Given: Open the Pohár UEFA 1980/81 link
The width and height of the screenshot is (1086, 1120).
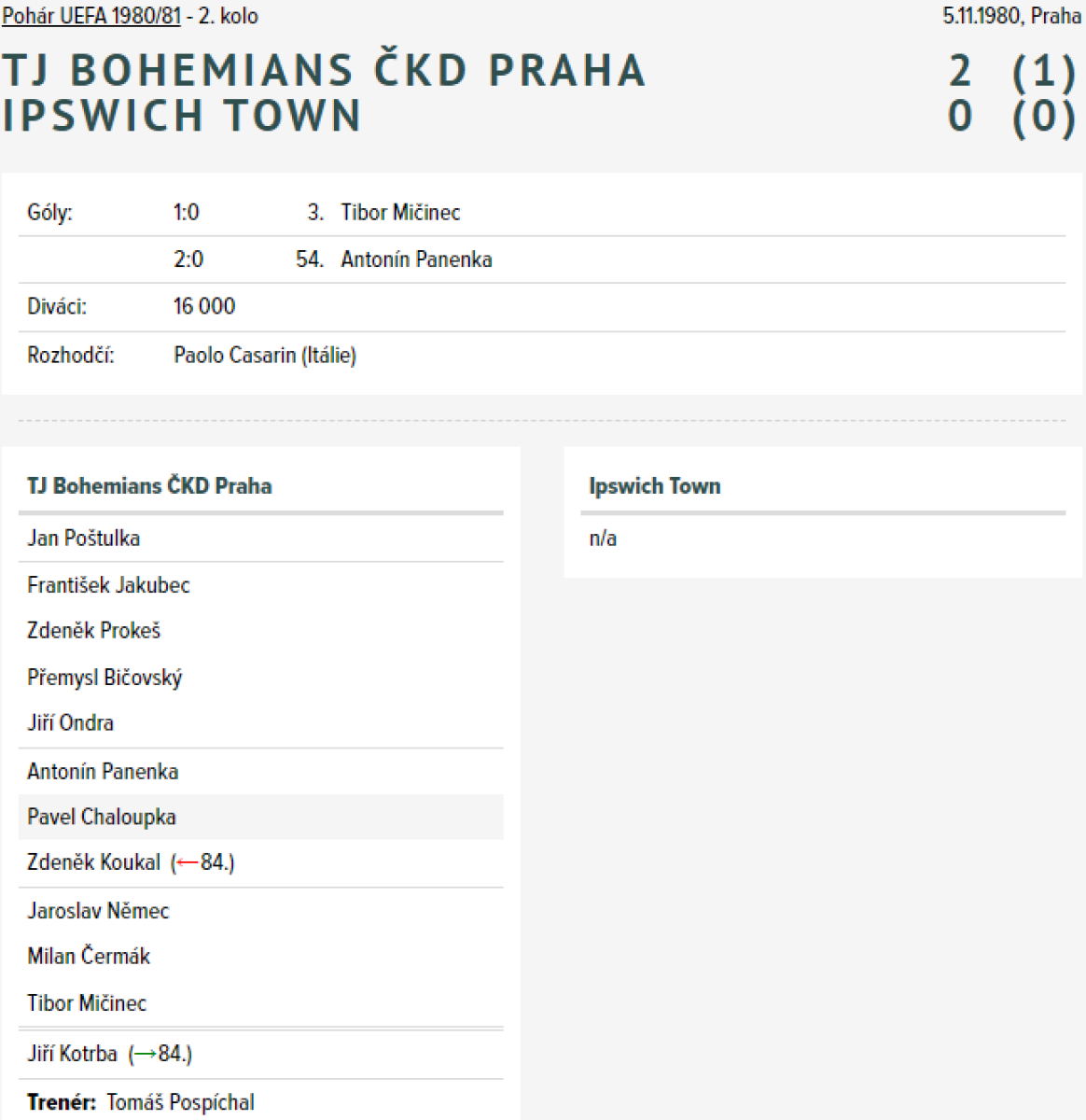Looking at the screenshot, I should (x=91, y=16).
